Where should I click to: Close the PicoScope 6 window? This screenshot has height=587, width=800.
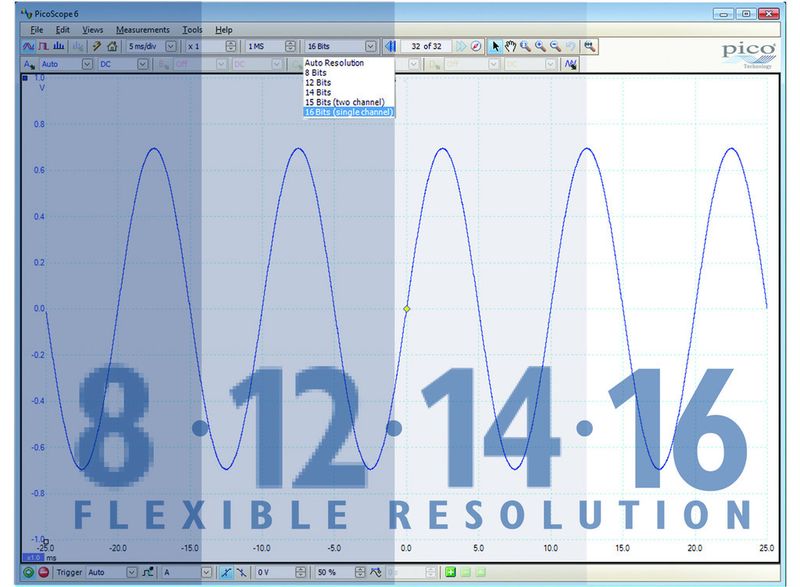[x=768, y=14]
